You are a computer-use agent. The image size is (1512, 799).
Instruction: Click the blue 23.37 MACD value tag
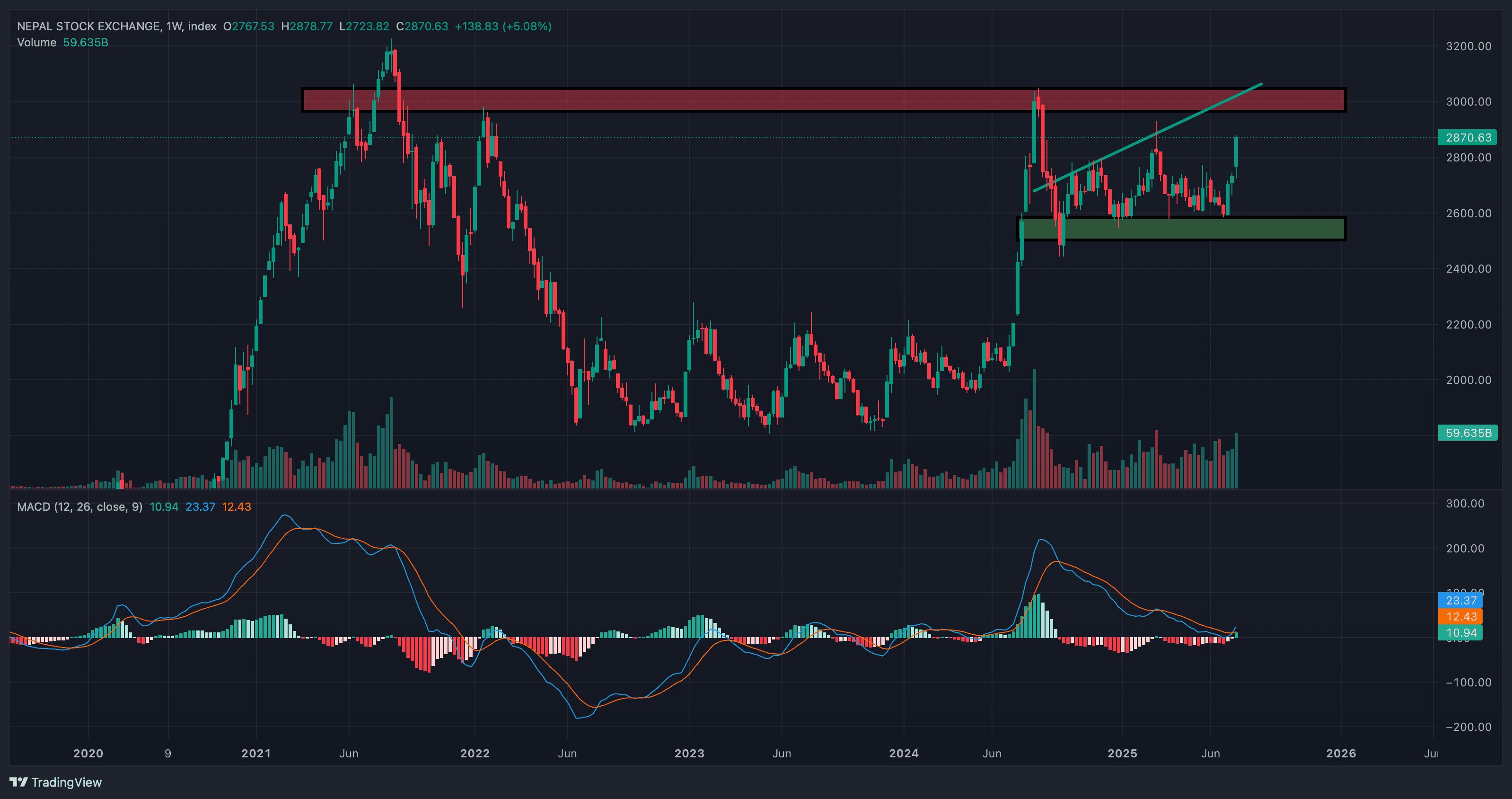click(x=1460, y=601)
